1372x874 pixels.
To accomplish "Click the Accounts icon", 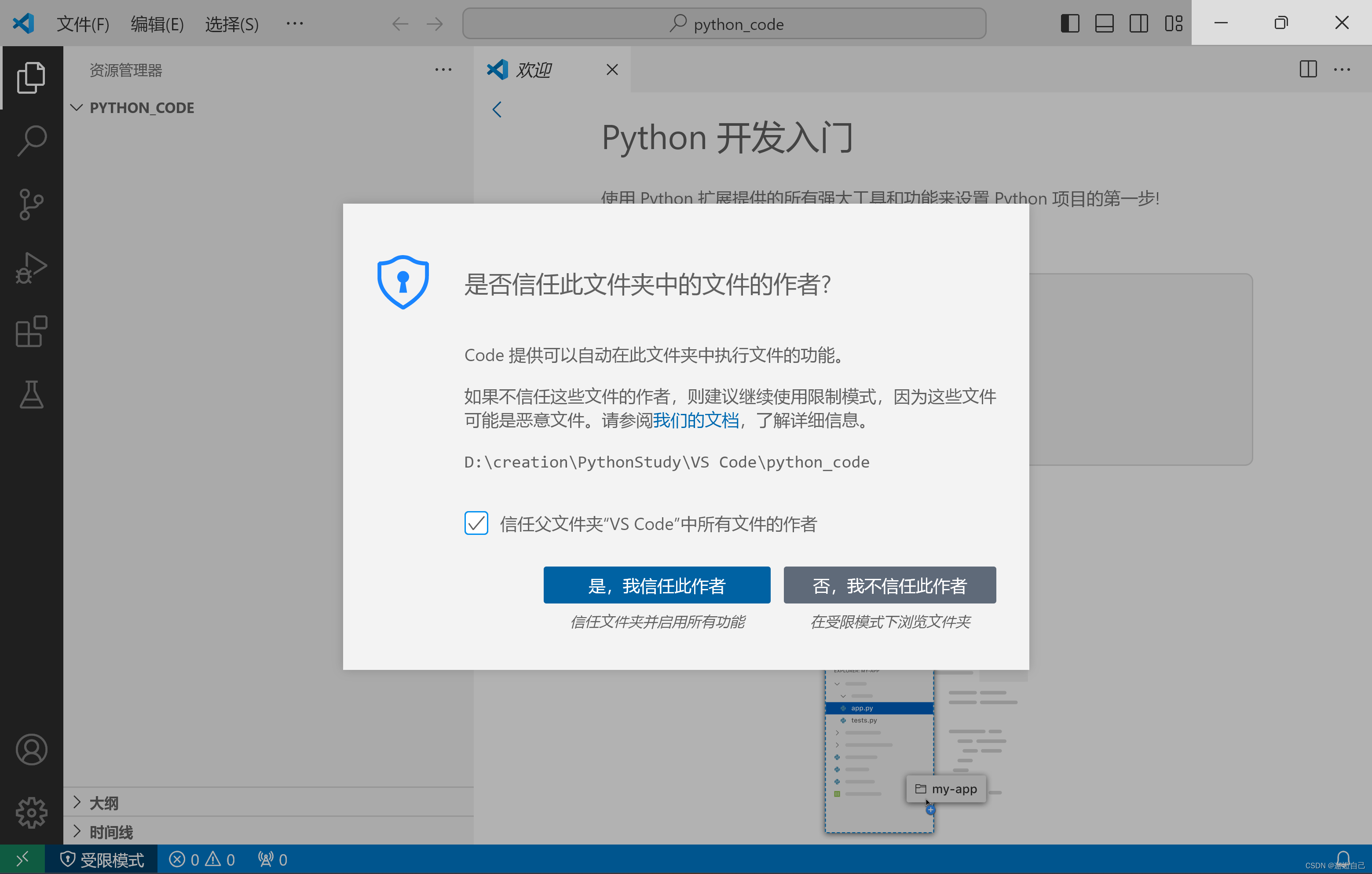I will pos(31,749).
